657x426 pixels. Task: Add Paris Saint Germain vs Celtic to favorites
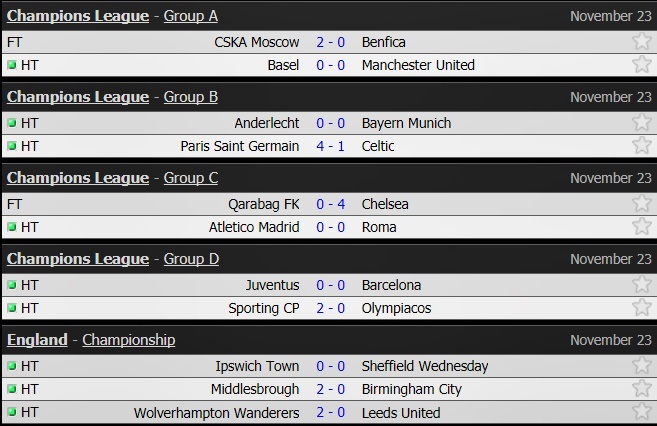pyautogui.click(x=641, y=146)
